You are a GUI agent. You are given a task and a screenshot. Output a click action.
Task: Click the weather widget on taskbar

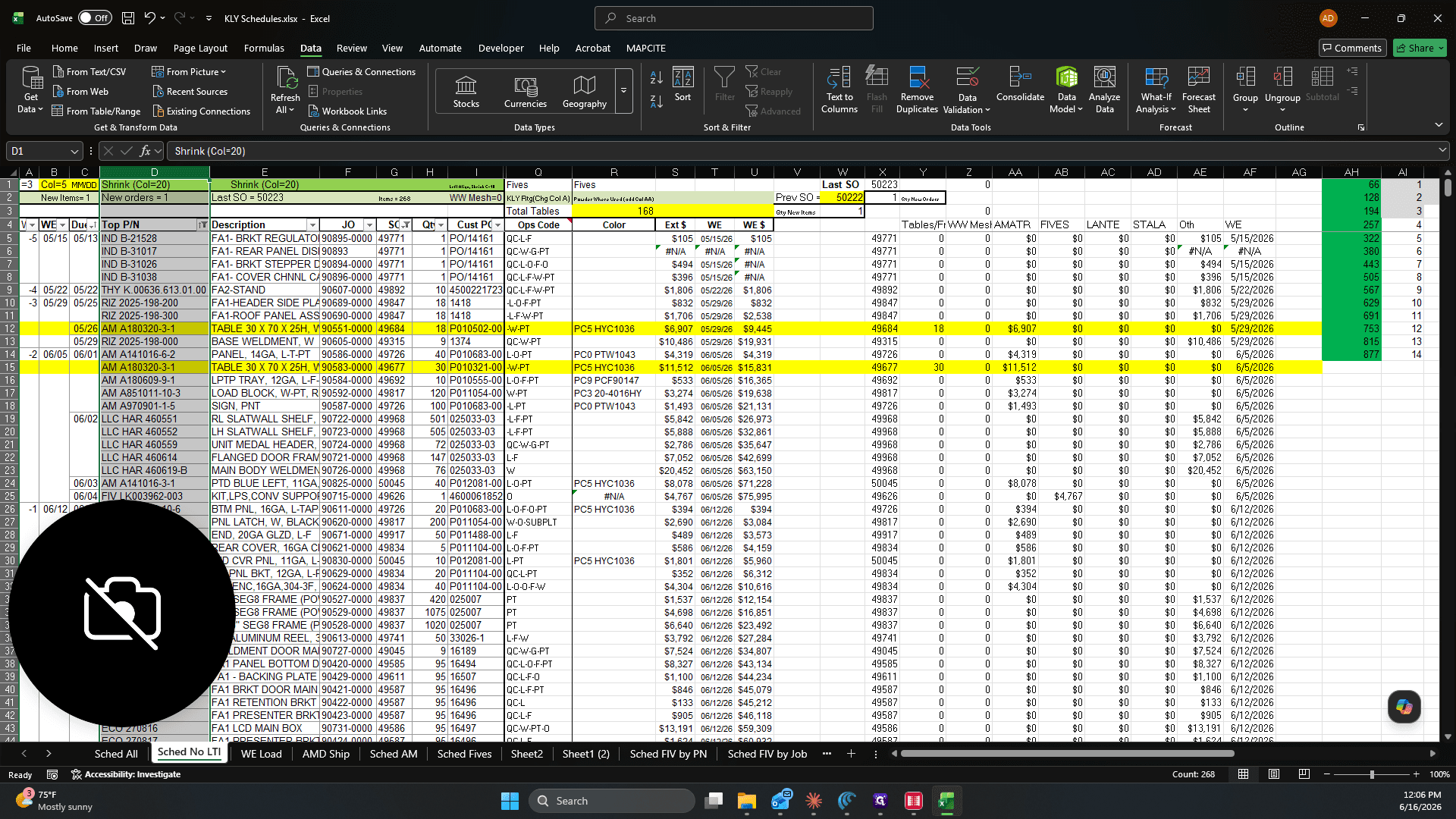[x=55, y=801]
